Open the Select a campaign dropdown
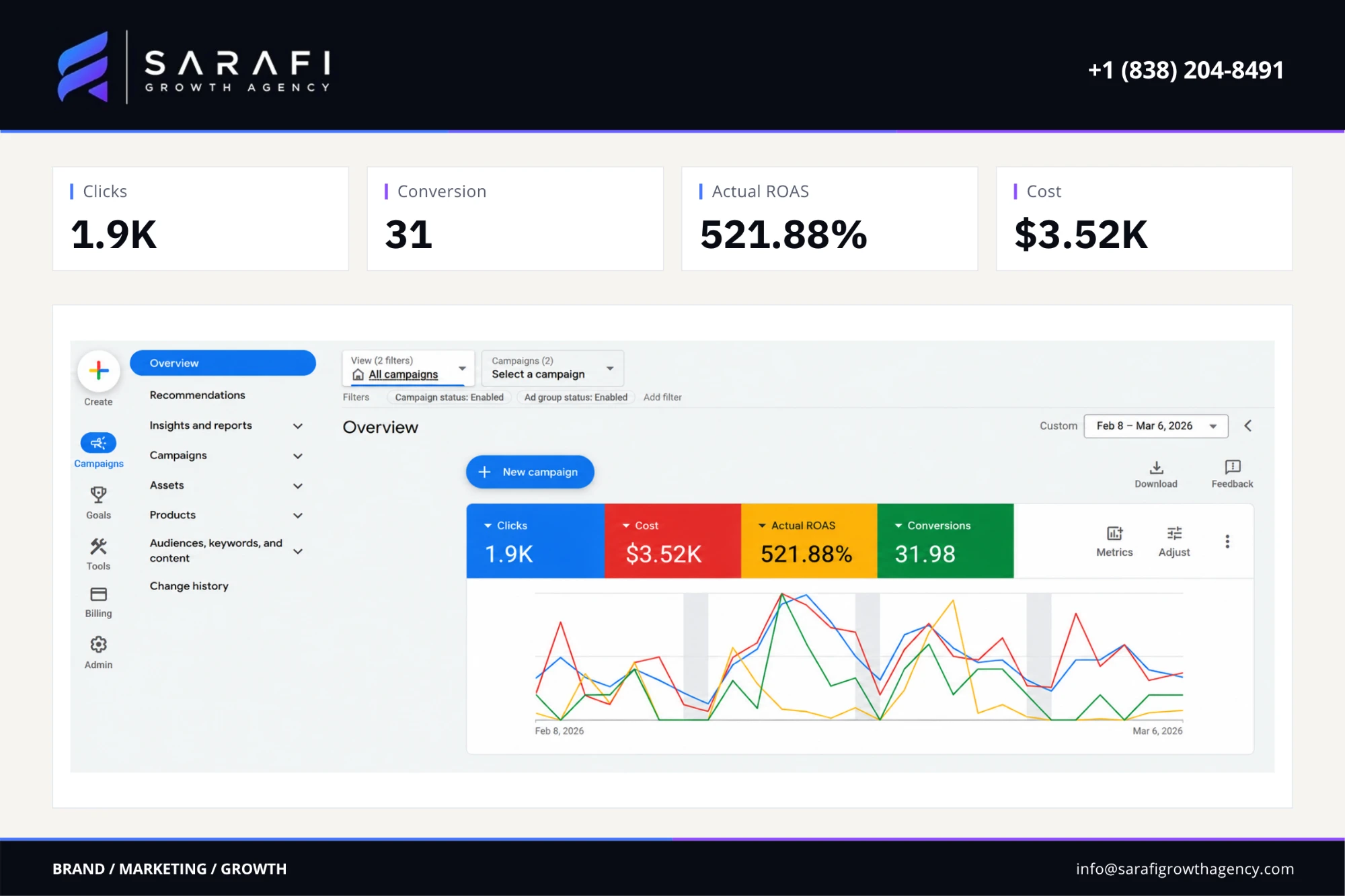 553,368
